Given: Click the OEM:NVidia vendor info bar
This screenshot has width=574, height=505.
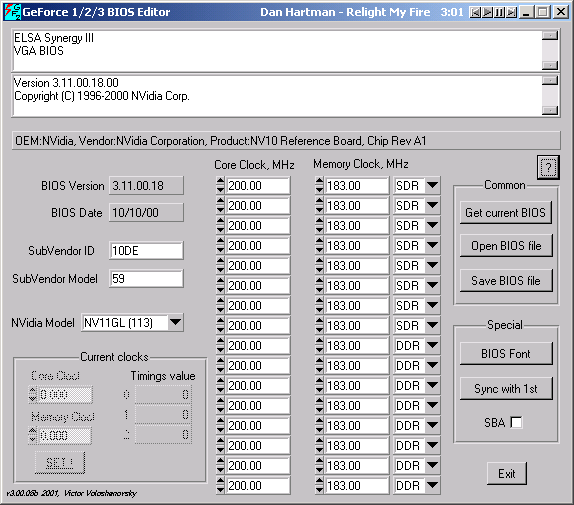Looking at the screenshot, I should (x=286, y=141).
